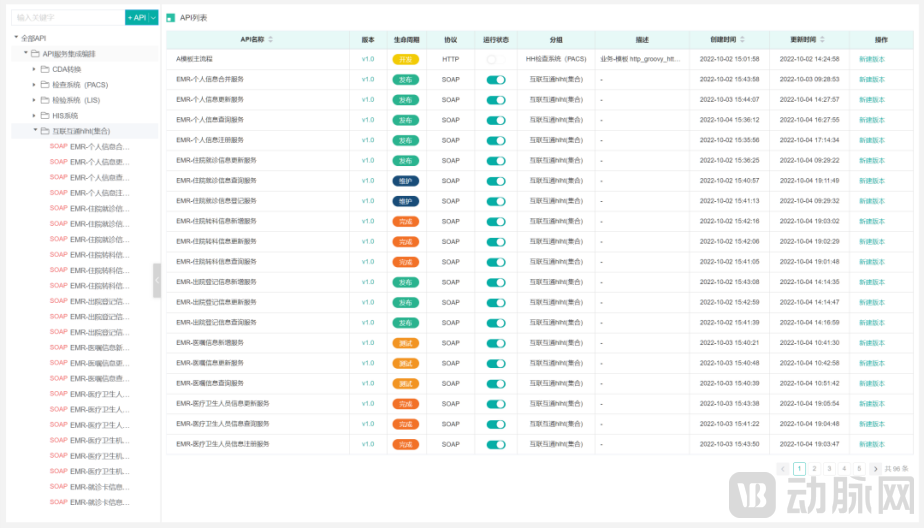Turn off run status for EMR-个人信息合并服务
Screen dimensions: 924x528
point(496,79)
